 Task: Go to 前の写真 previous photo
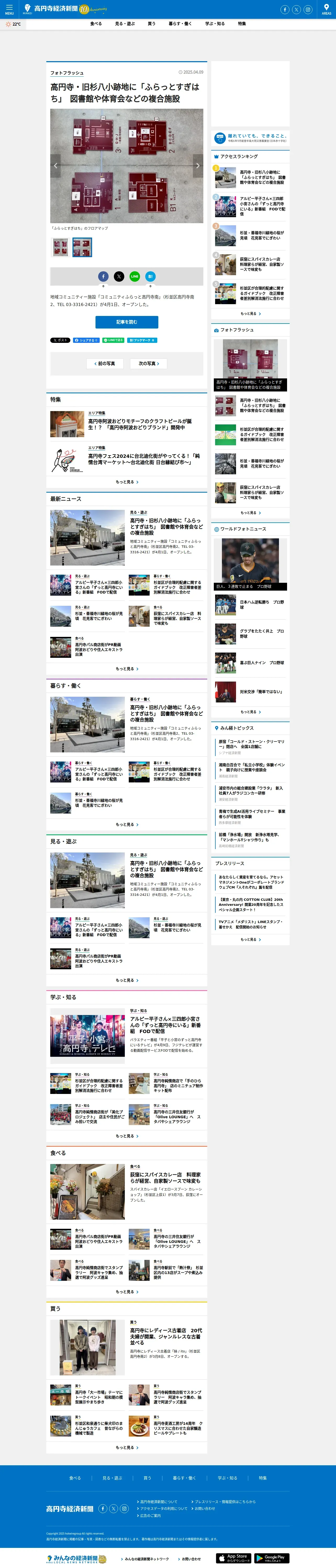tap(105, 364)
